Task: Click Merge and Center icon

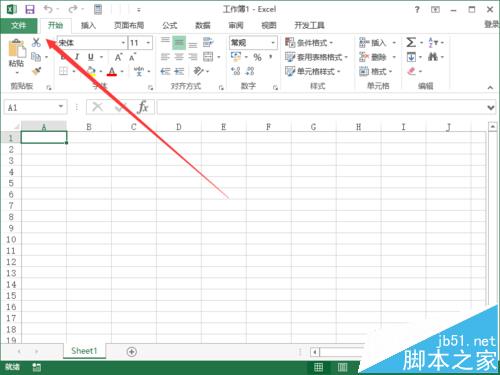Action: click(x=208, y=57)
